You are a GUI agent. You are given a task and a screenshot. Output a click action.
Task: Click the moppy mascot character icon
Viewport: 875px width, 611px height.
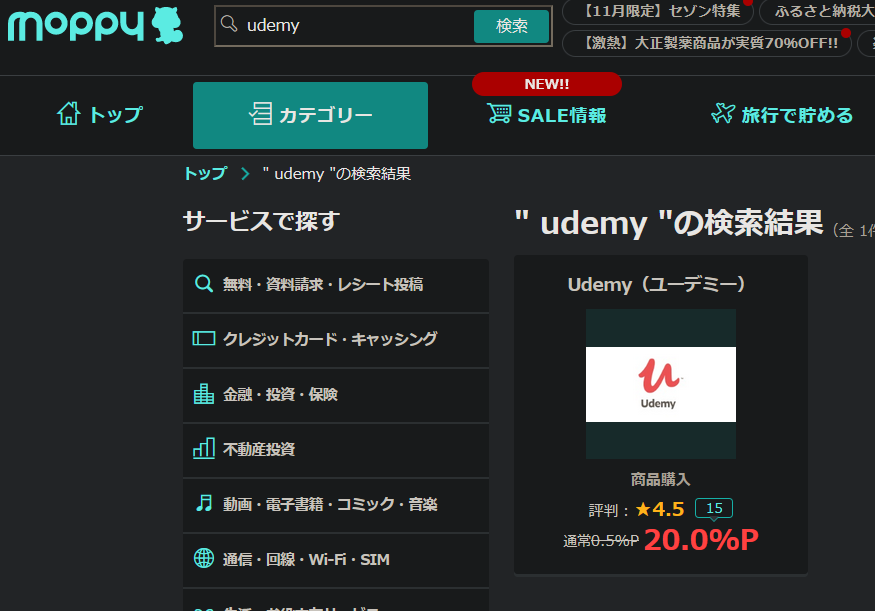coord(167,26)
